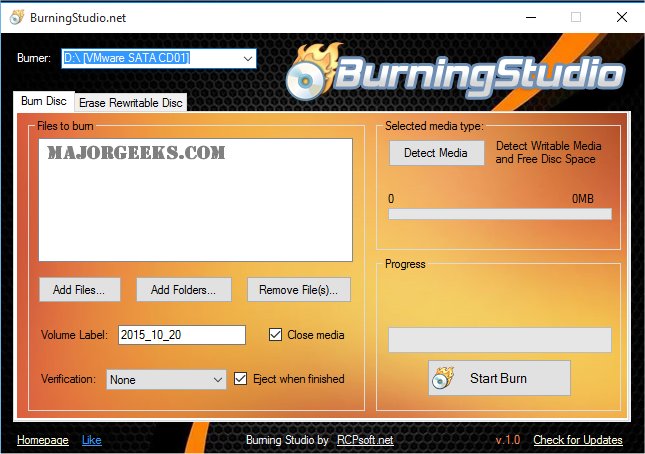Image resolution: width=645 pixels, height=454 pixels.
Task: Open the Burner drive dropdown
Action: pos(159,58)
